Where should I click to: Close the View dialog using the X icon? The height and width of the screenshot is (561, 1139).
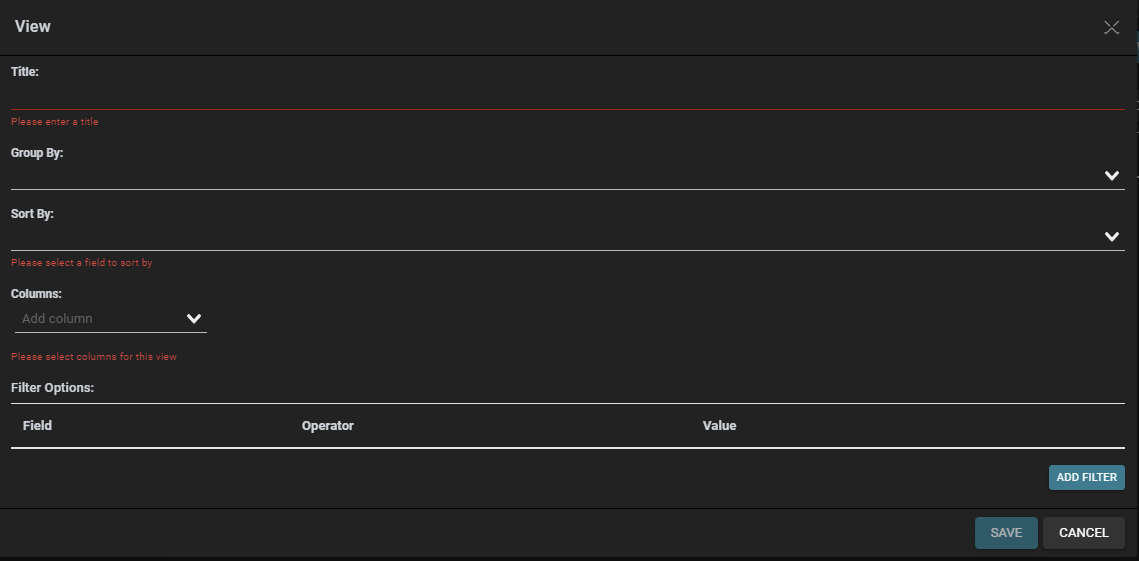[x=1111, y=28]
